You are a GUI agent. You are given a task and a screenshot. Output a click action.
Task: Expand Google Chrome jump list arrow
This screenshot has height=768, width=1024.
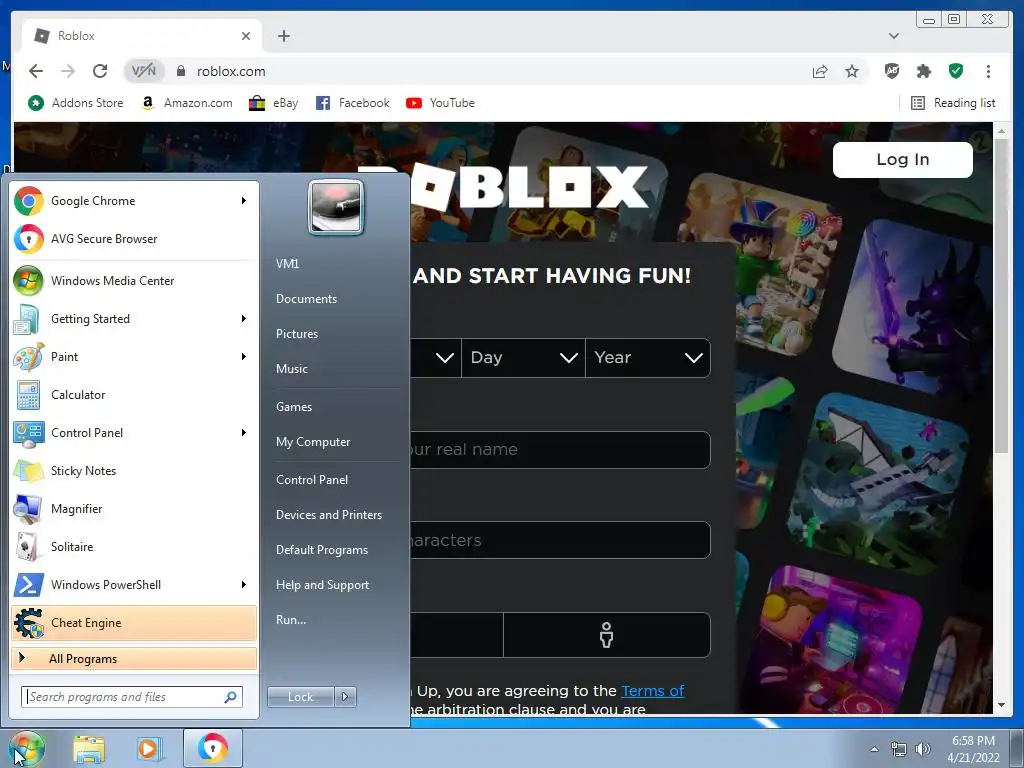244,200
